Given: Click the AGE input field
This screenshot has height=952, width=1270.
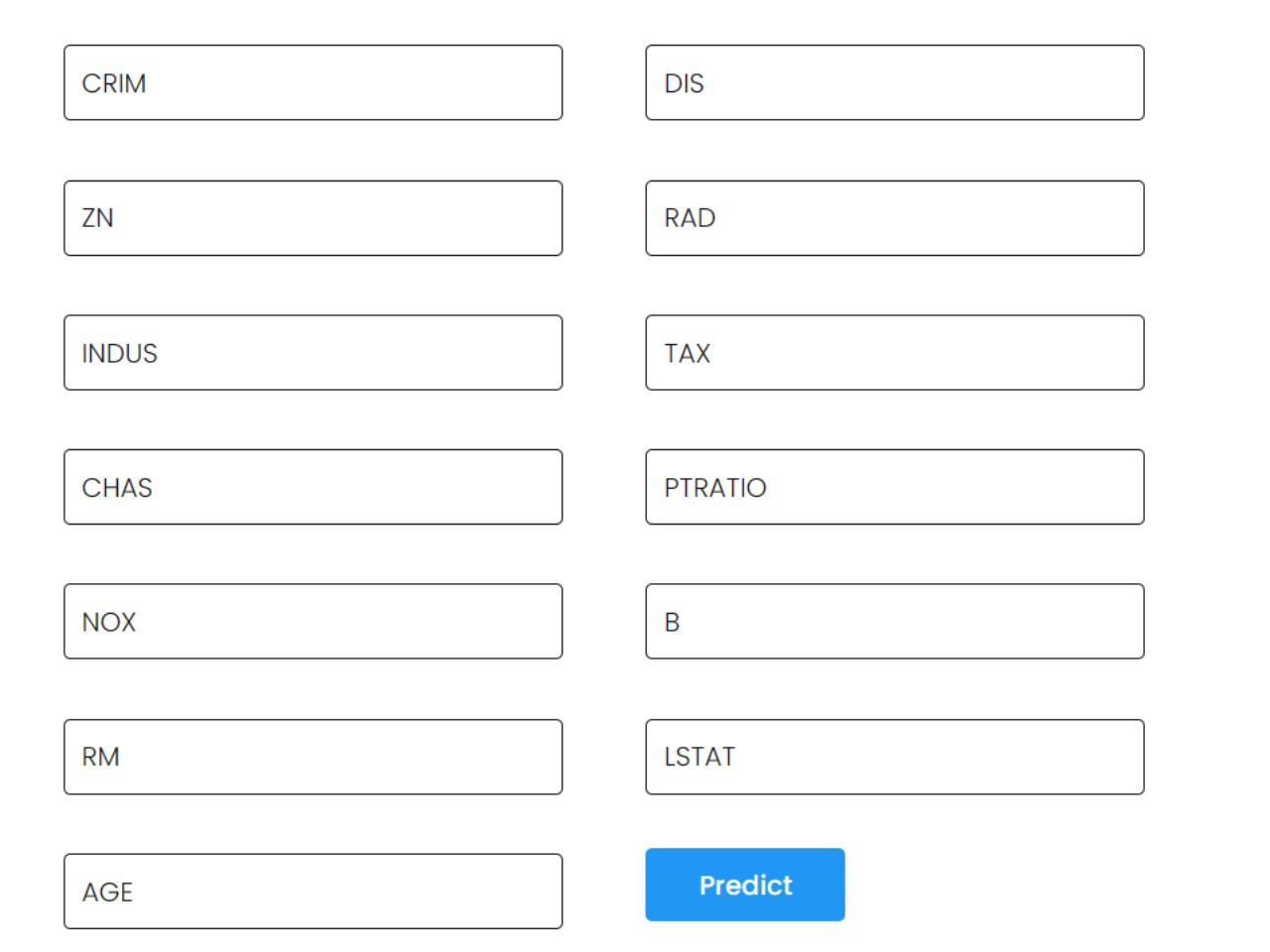Looking at the screenshot, I should coord(314,892).
